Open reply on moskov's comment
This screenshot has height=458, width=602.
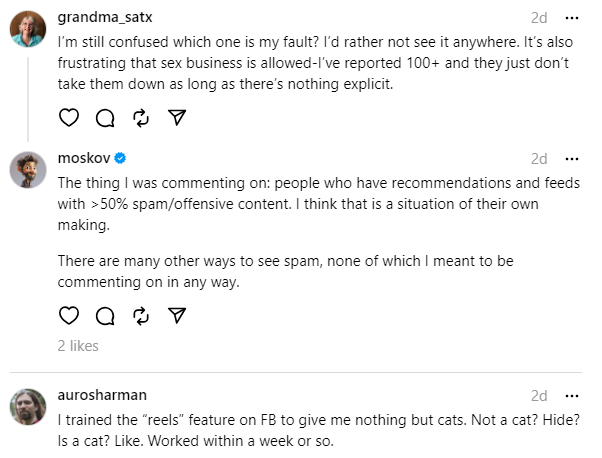click(105, 316)
